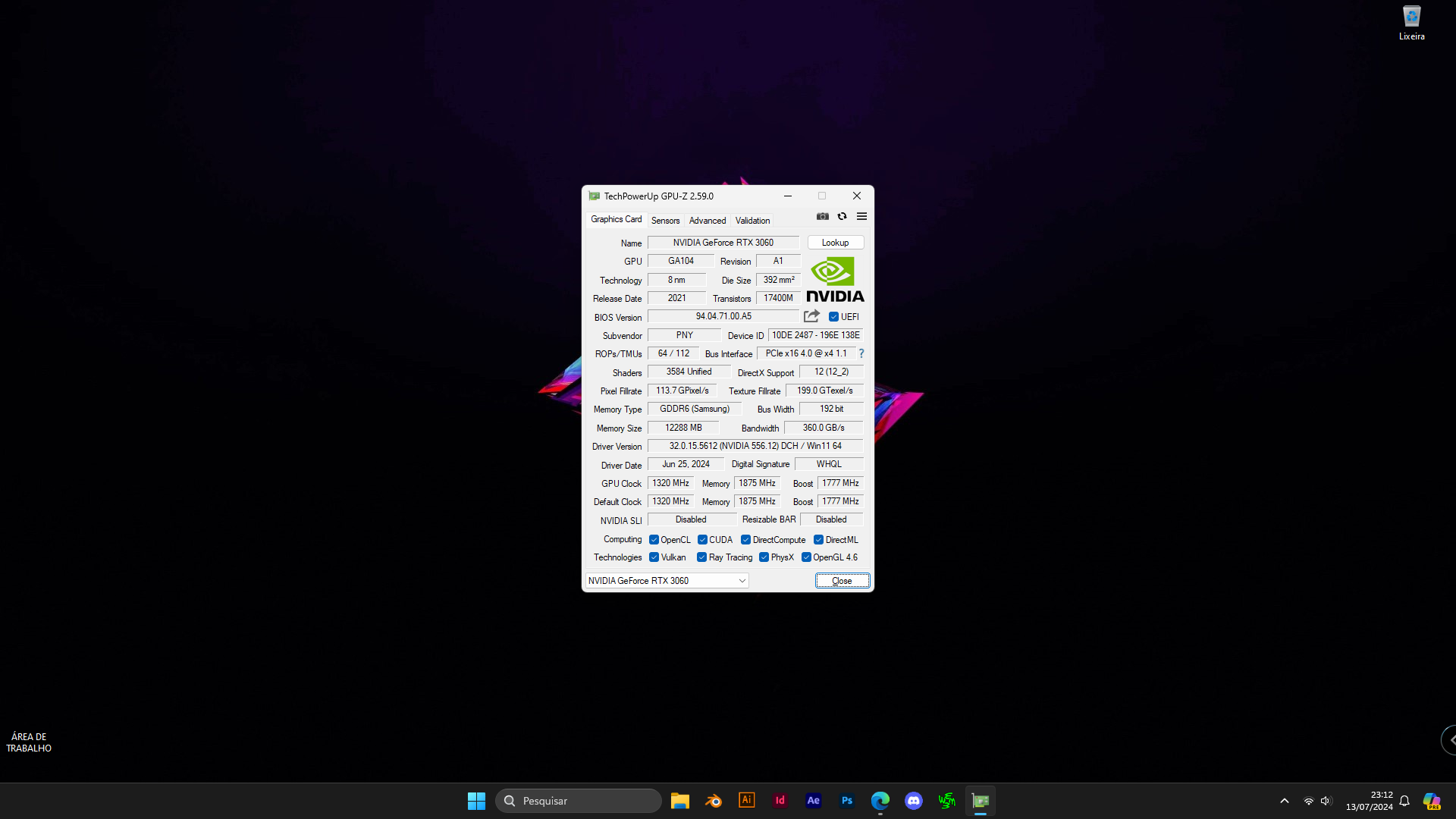Click the Bandwidth value 360.0 GB/s
The width and height of the screenshot is (1456, 819).
tap(824, 428)
